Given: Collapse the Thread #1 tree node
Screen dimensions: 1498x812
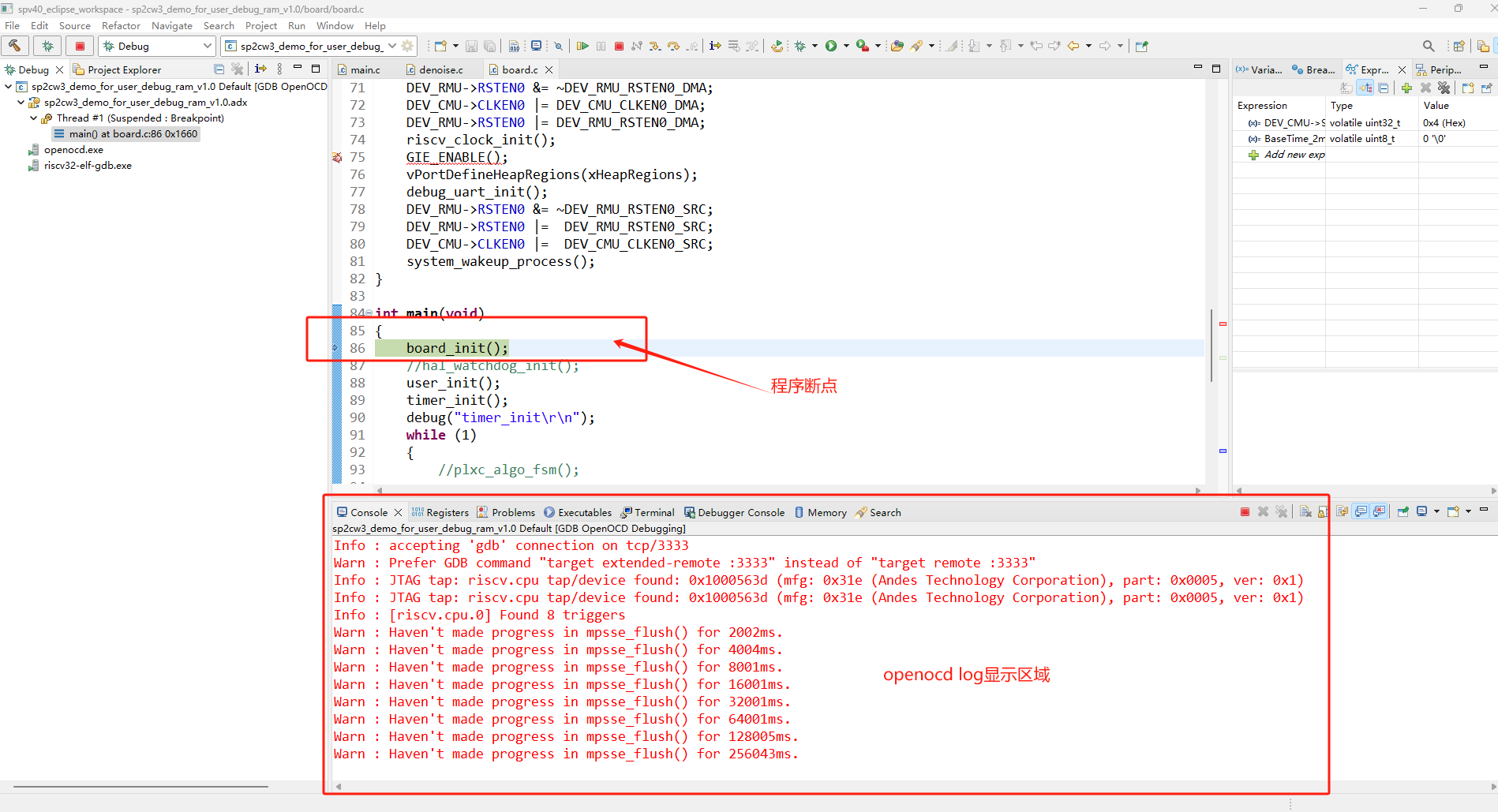Looking at the screenshot, I should pyautogui.click(x=33, y=118).
